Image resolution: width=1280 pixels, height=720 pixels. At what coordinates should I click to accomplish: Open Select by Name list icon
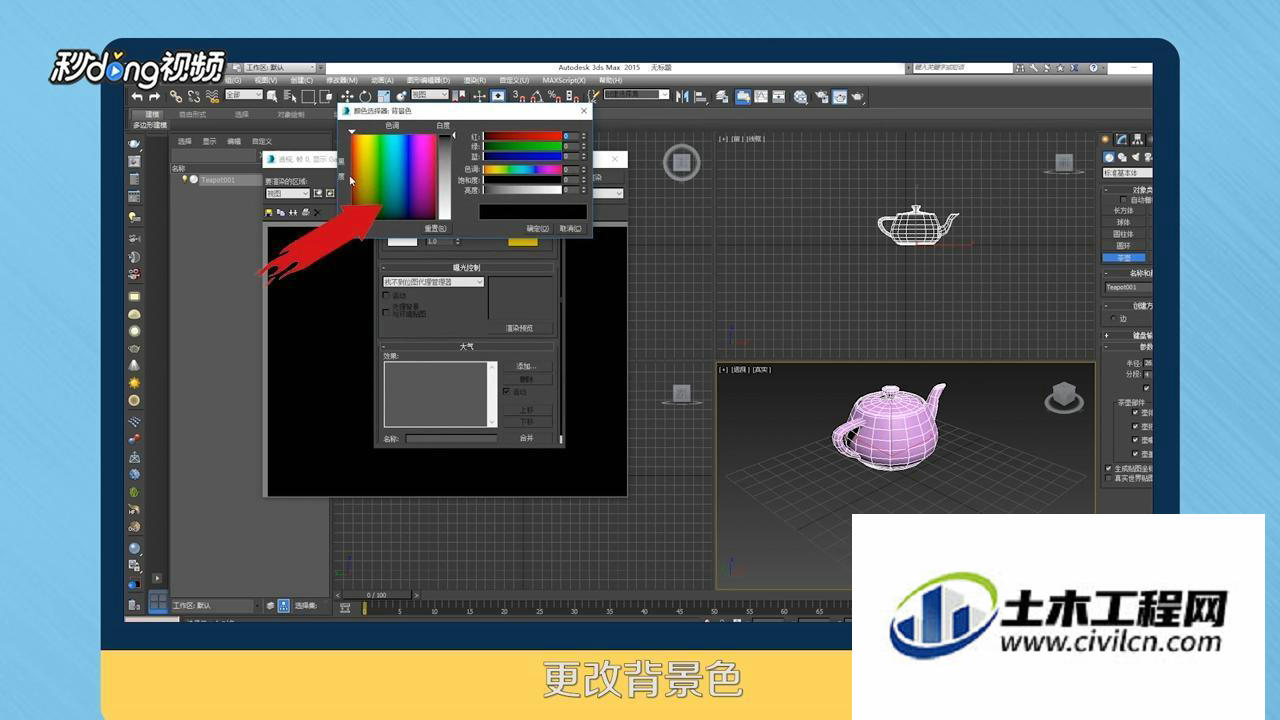click(290, 96)
